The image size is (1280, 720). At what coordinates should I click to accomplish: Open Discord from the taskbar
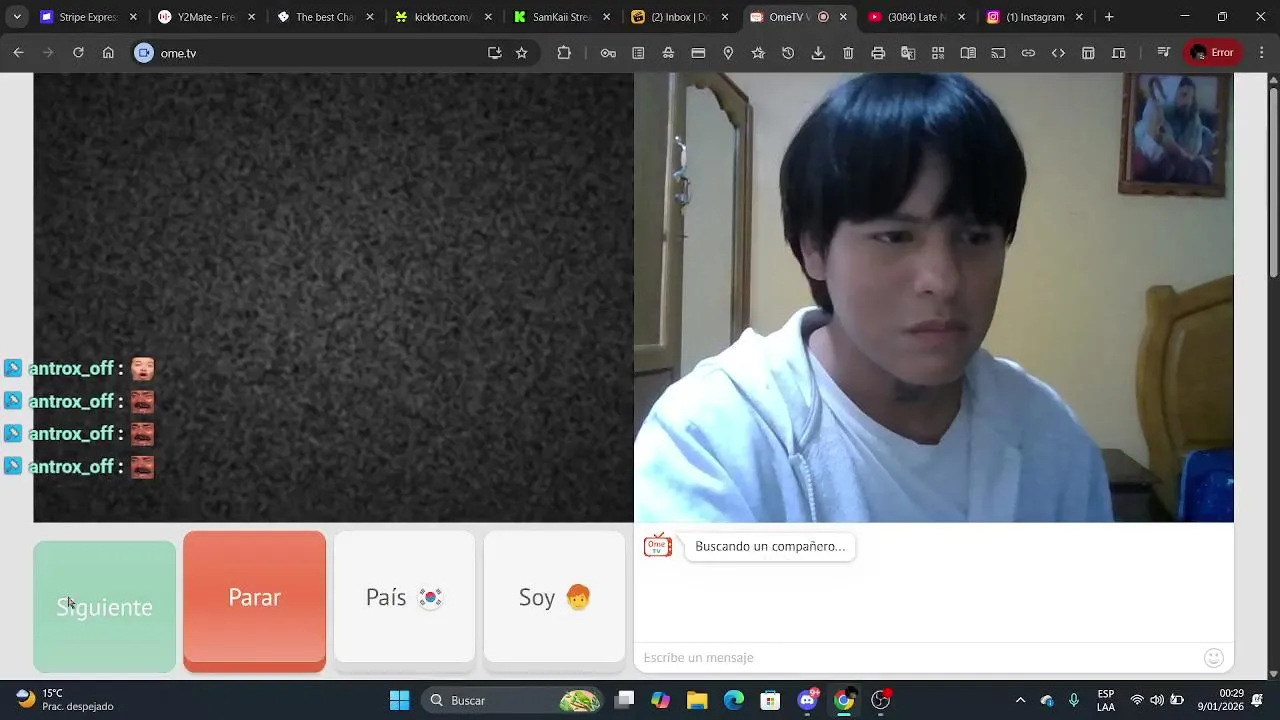pos(807,700)
